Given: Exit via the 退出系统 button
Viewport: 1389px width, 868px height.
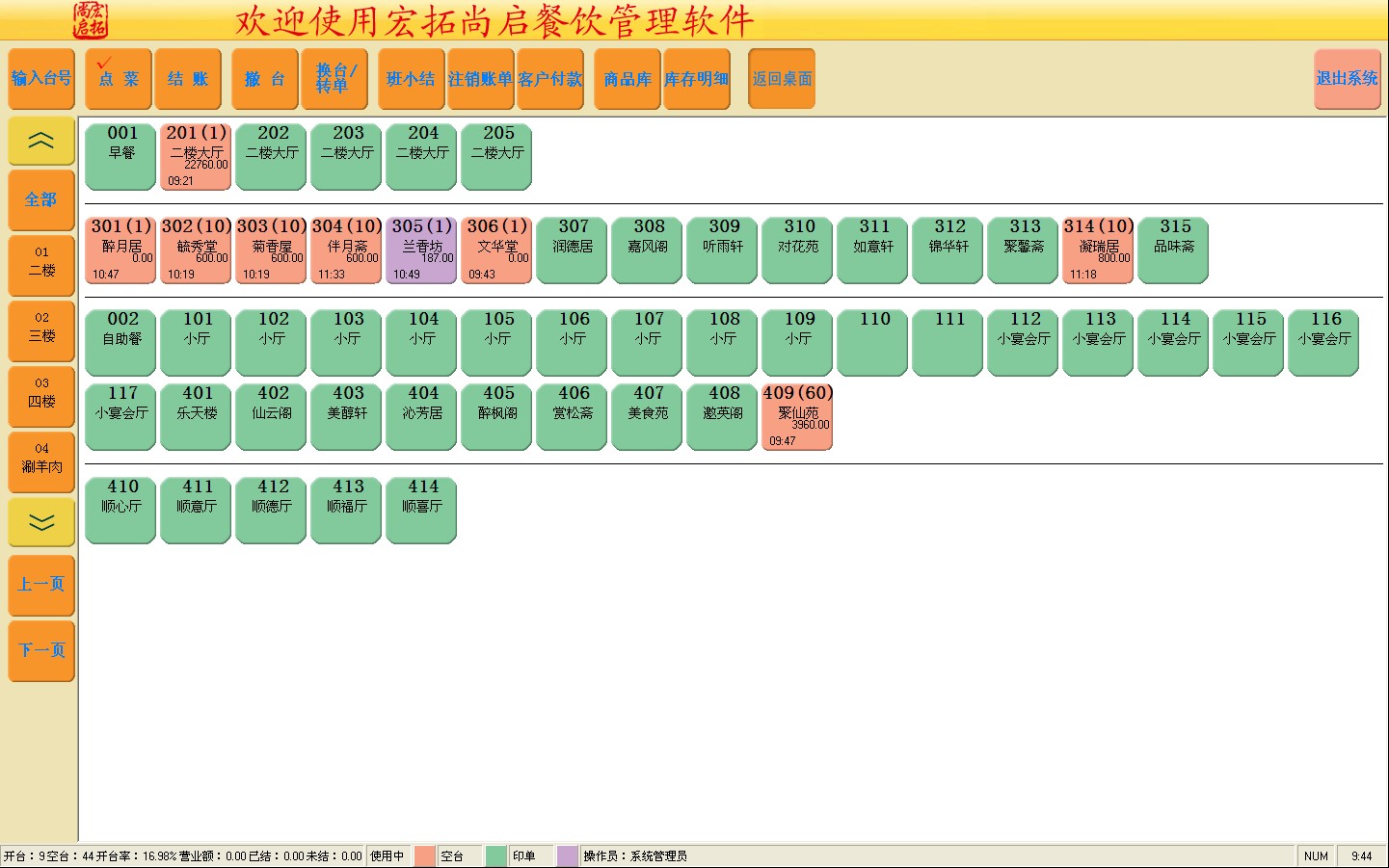Looking at the screenshot, I should pyautogui.click(x=1348, y=79).
